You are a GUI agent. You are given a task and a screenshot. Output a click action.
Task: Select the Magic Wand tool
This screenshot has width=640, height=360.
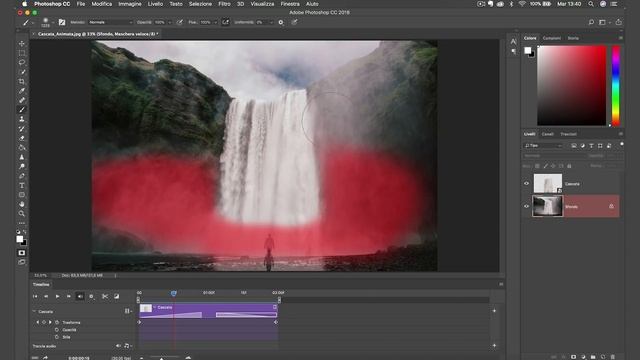(x=22, y=72)
